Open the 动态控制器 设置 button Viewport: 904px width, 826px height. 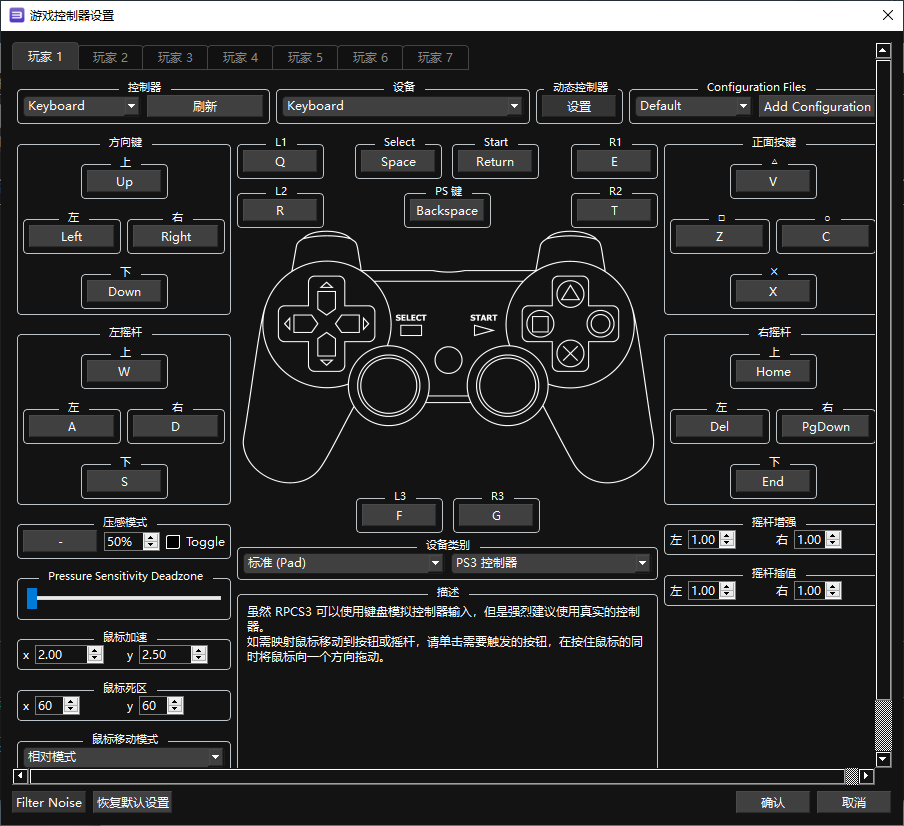(579, 107)
